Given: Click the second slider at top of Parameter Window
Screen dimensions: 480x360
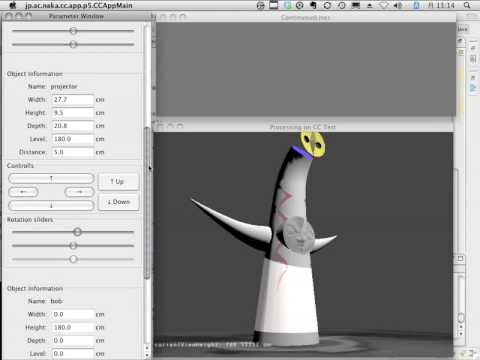Looking at the screenshot, I should pyautogui.click(x=73, y=44).
